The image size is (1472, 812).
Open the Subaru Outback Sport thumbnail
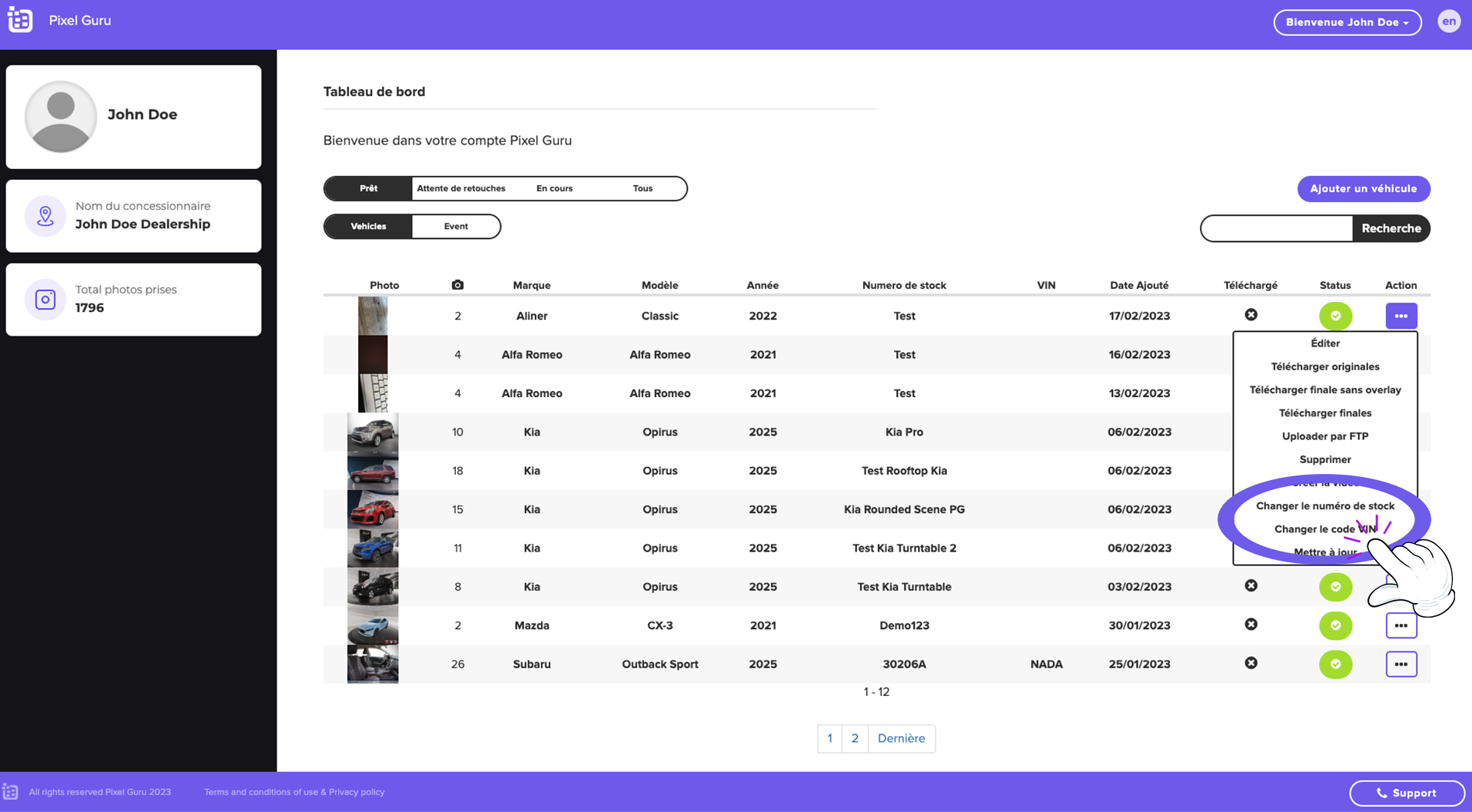pos(373,665)
